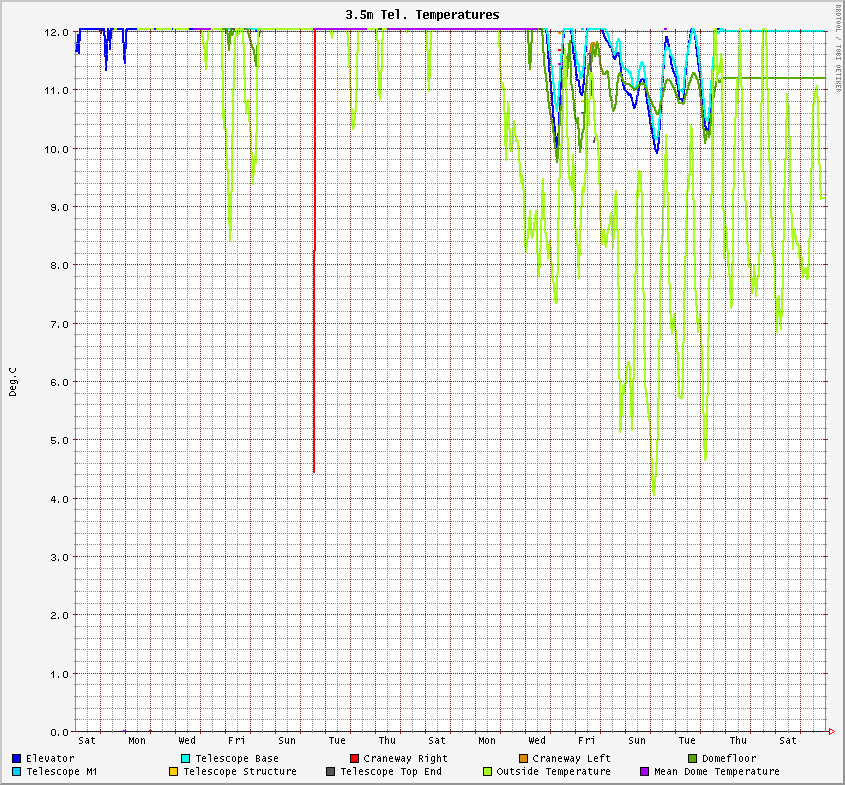Image resolution: width=845 pixels, height=785 pixels.
Task: Click the purple Mean Dome Temperature swatch
Action: pyautogui.click(x=645, y=772)
